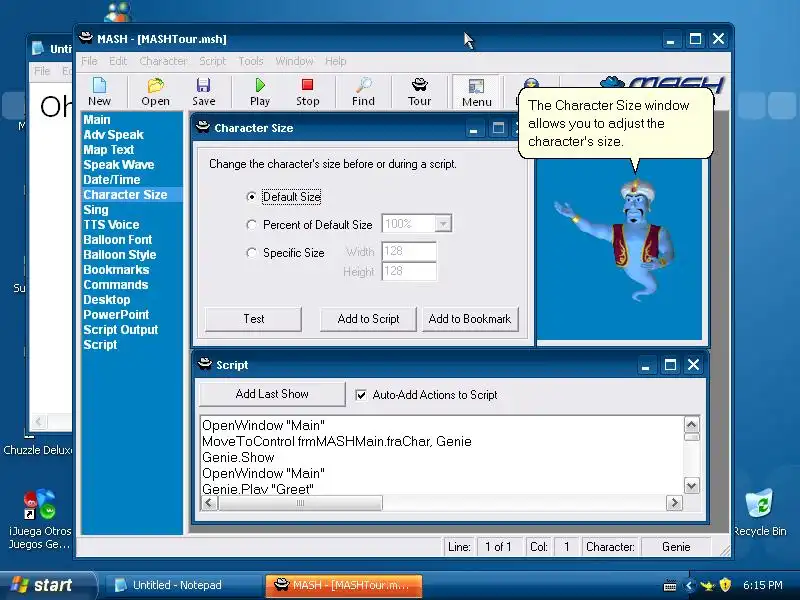Open Speak Wave in the sidebar
The image size is (800, 600).
tap(118, 164)
